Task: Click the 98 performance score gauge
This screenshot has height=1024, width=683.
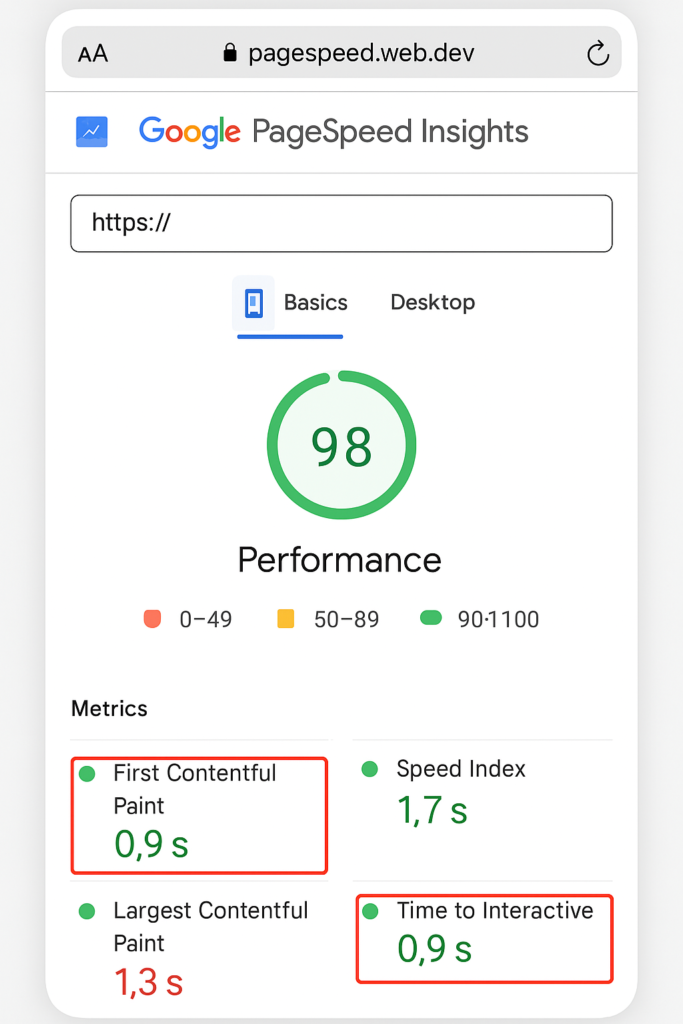Action: [x=342, y=445]
